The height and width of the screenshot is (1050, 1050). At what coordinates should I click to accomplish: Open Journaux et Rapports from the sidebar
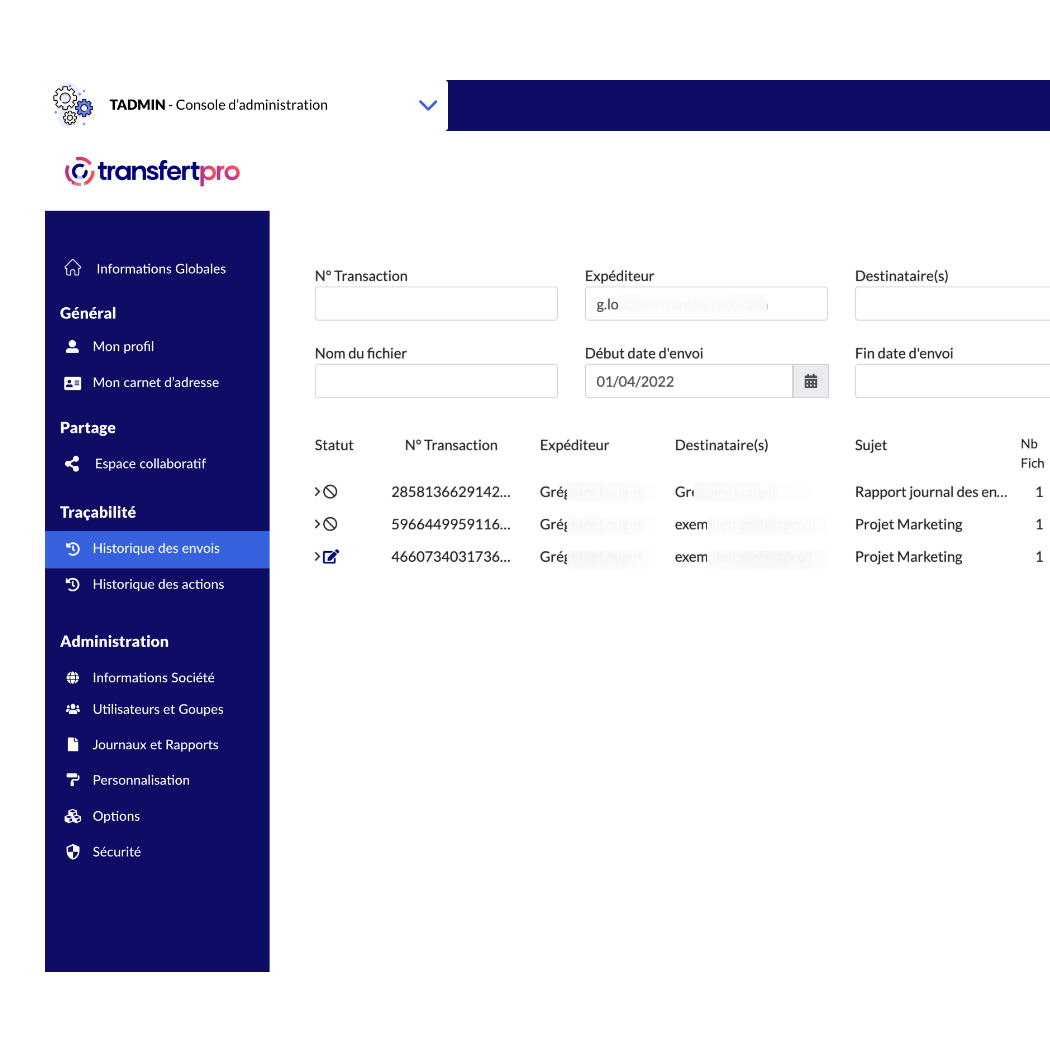click(x=155, y=744)
